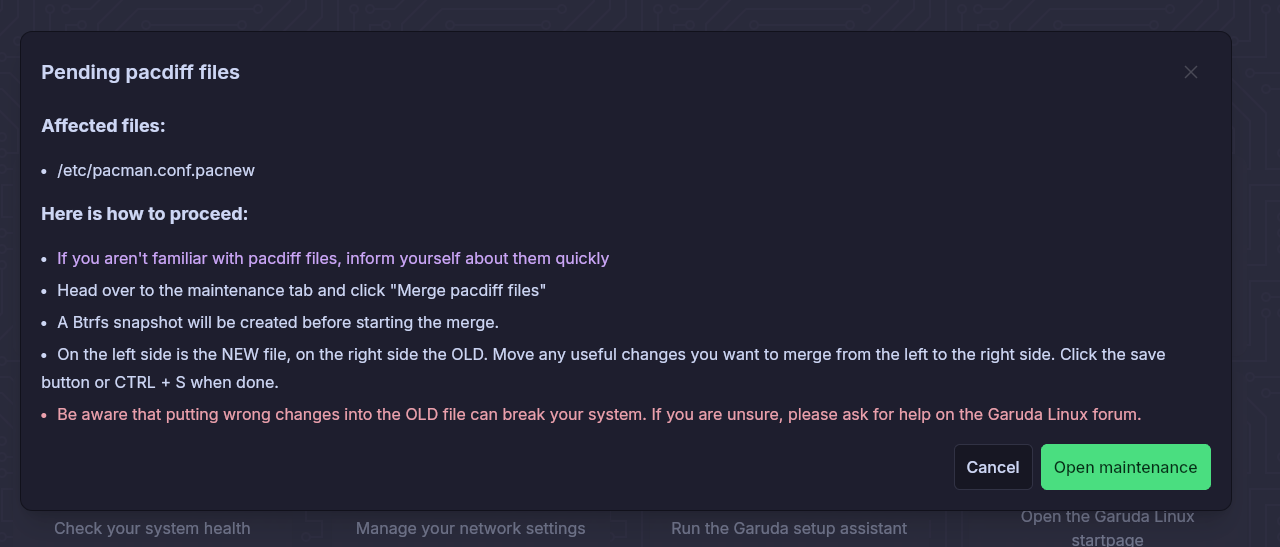Click the Affected files heading
The image size is (1280, 547).
103,126
